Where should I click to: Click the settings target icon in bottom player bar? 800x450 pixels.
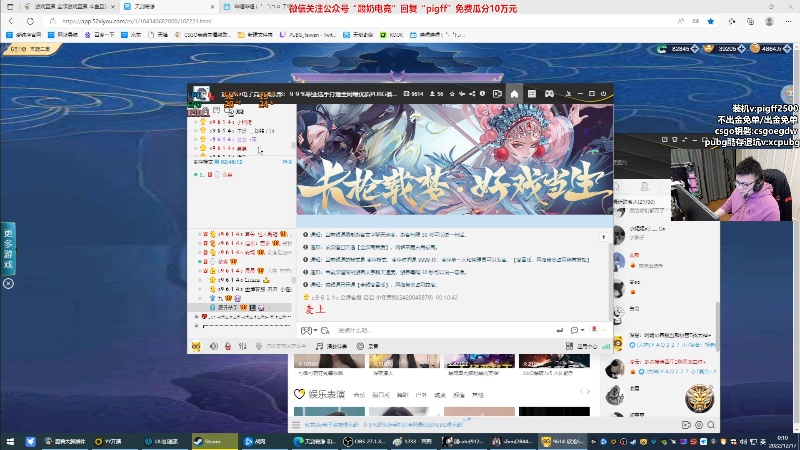[x=699, y=424]
